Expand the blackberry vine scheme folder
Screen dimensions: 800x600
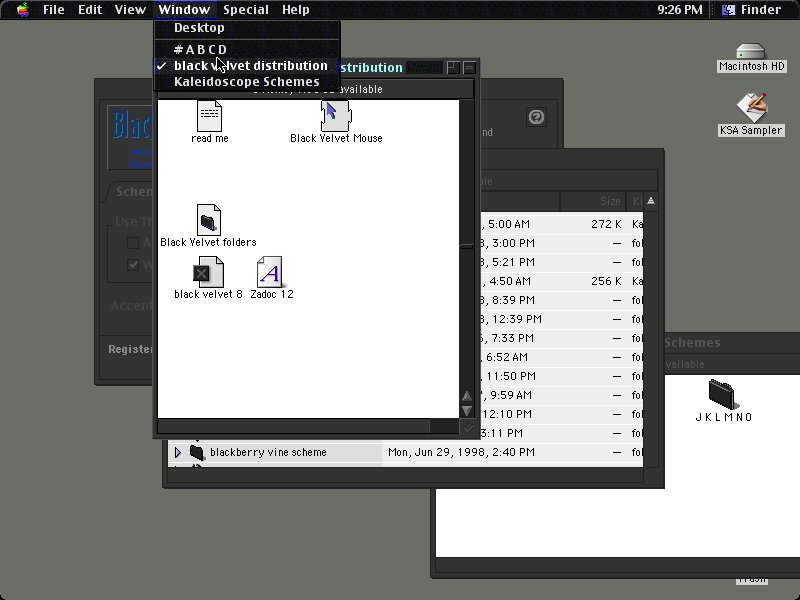coord(178,452)
